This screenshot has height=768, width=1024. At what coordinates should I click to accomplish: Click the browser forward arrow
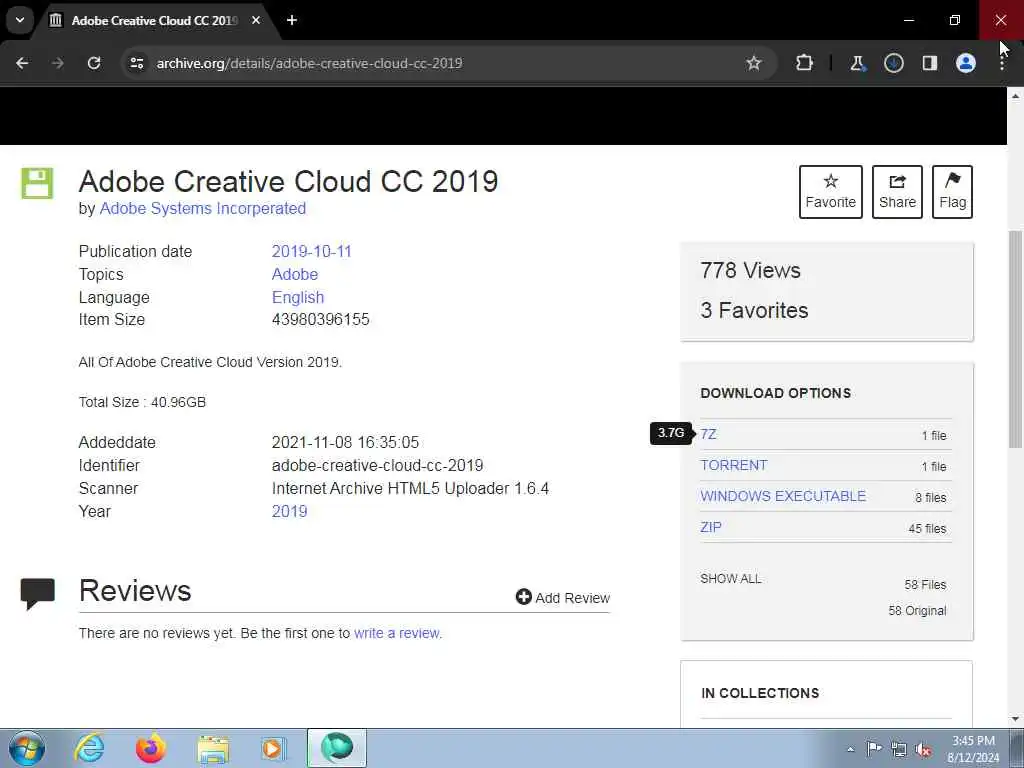[58, 63]
